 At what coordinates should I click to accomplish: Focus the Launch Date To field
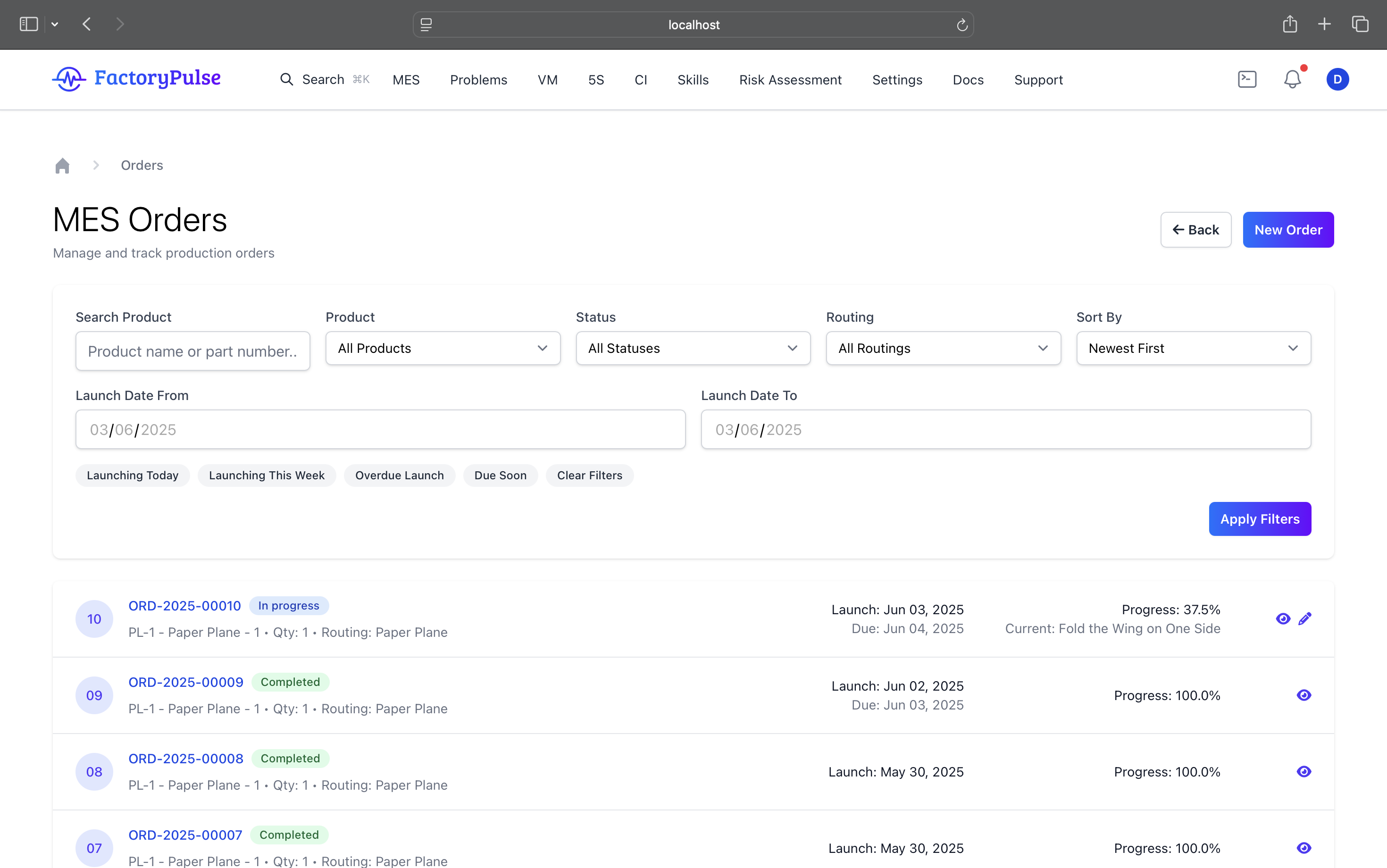pyautogui.click(x=1006, y=429)
